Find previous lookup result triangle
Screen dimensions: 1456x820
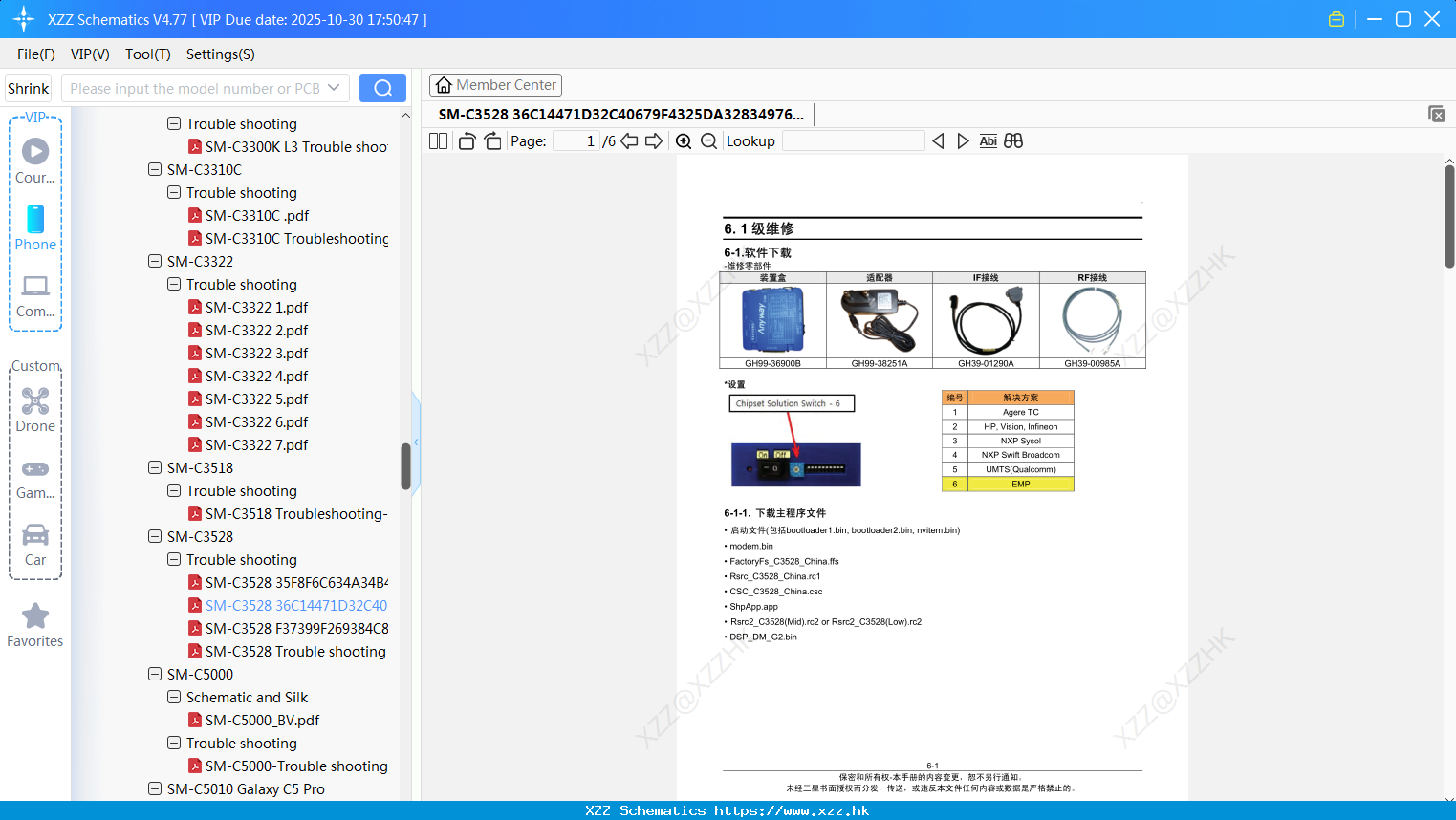point(938,140)
